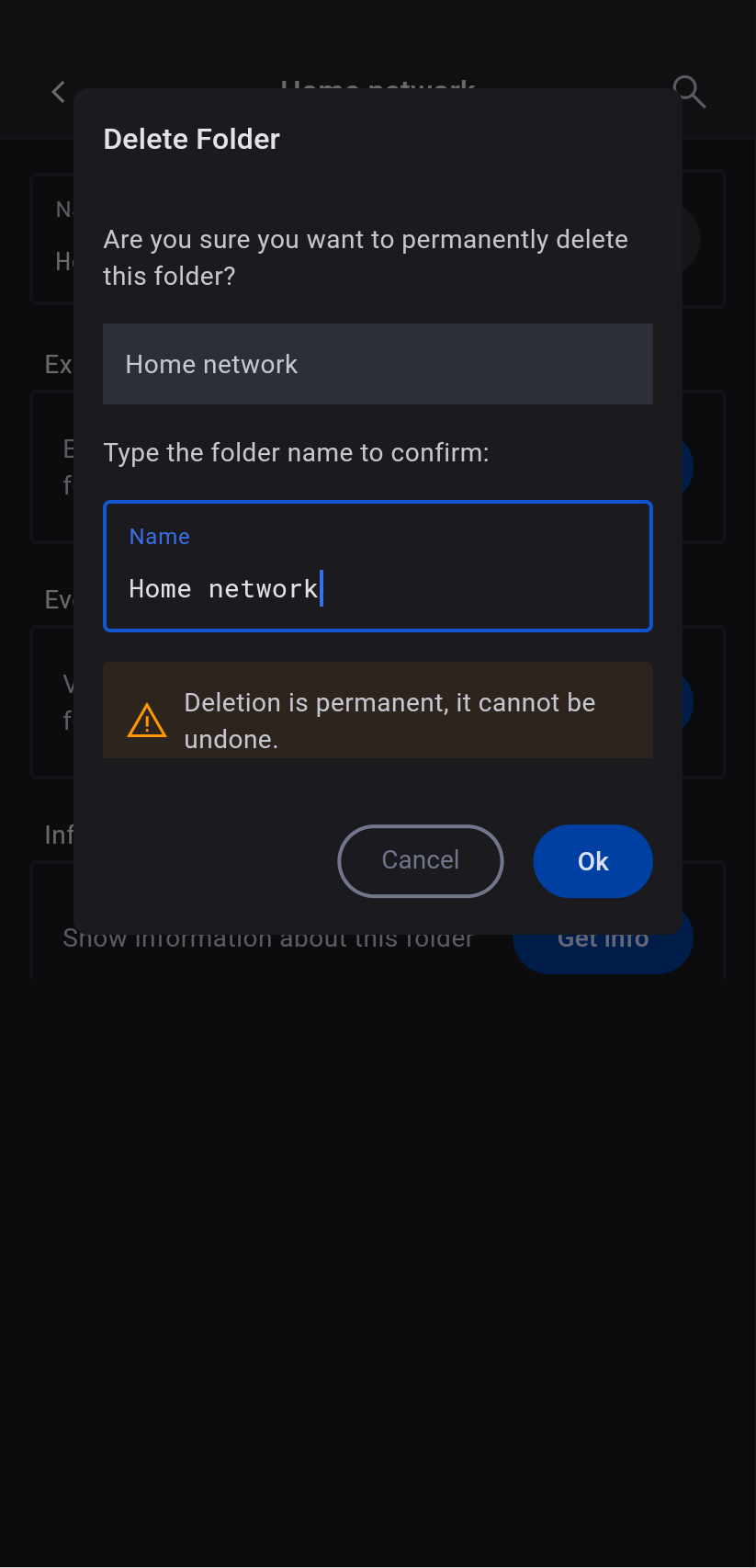Click the "Type the folder name to confirm" text
Screen dimensions: 756x1568
(296, 453)
